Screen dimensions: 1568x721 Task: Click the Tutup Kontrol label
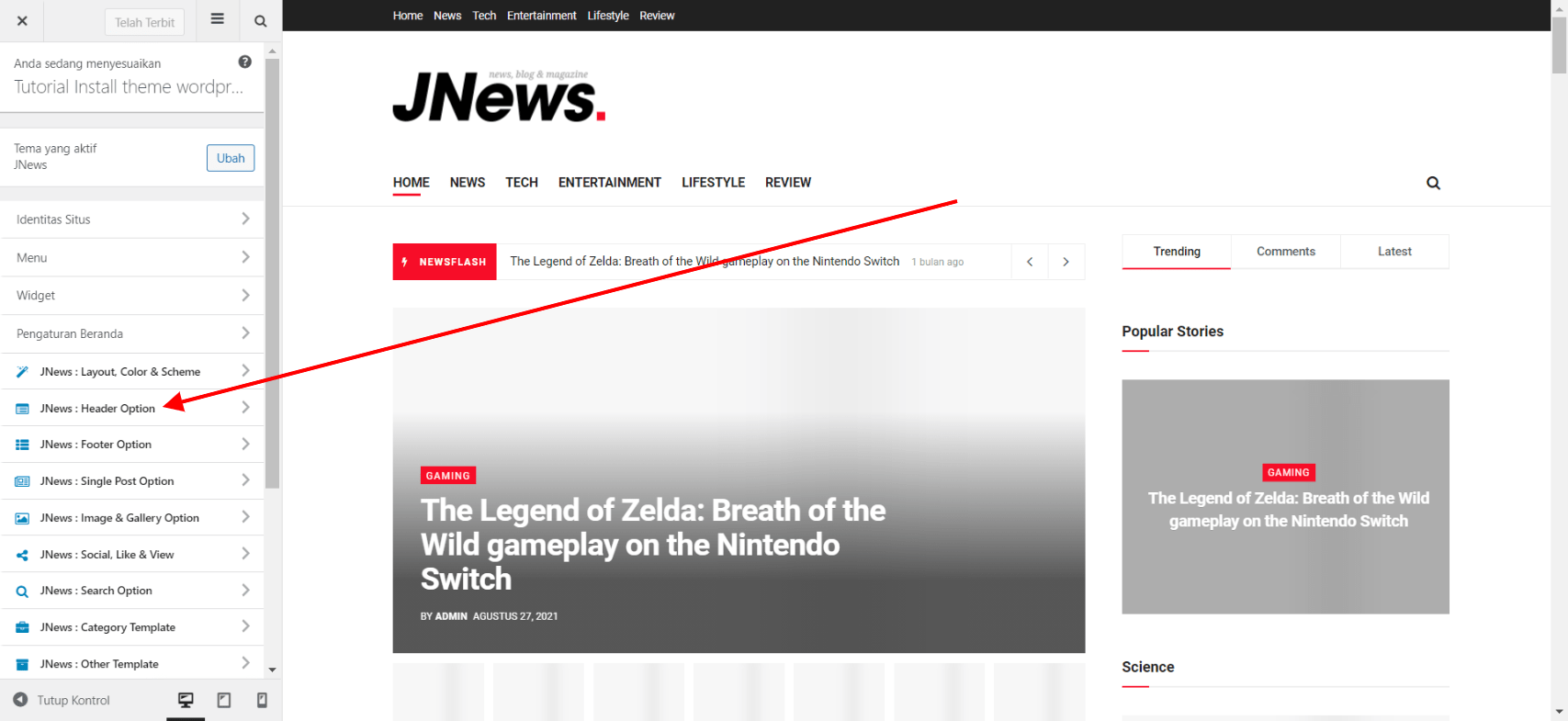(73, 700)
